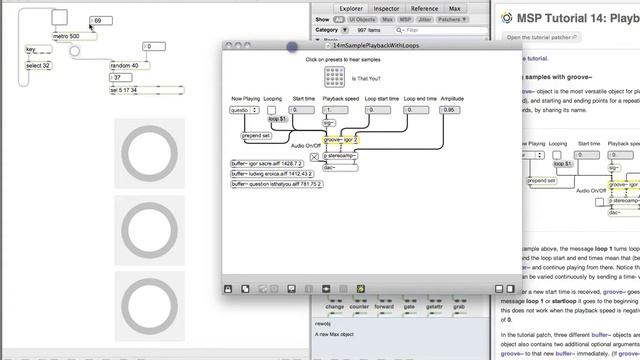Switch to the Reference tab
This screenshot has height=360, width=640.
tap(424, 9)
